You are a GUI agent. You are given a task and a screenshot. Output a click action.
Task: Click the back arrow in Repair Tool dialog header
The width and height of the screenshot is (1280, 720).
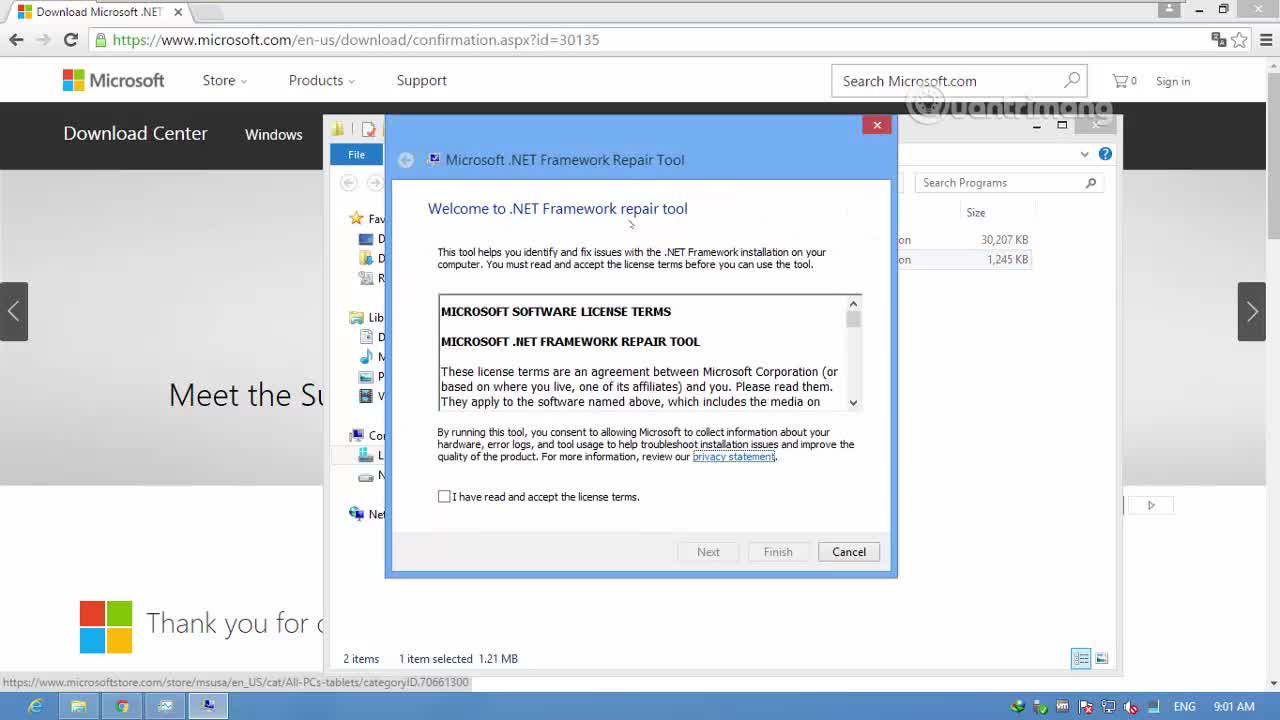click(x=406, y=160)
